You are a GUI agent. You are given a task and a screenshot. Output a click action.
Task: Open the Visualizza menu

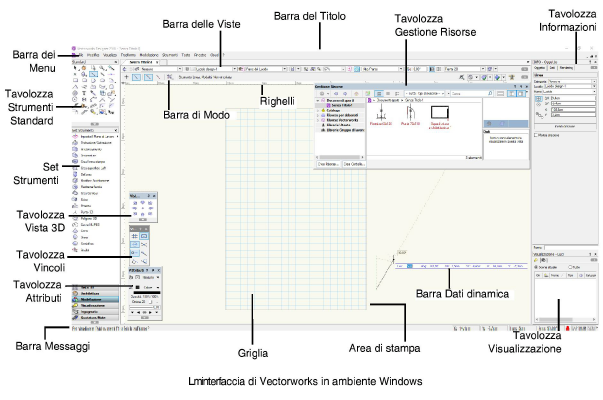(110, 55)
